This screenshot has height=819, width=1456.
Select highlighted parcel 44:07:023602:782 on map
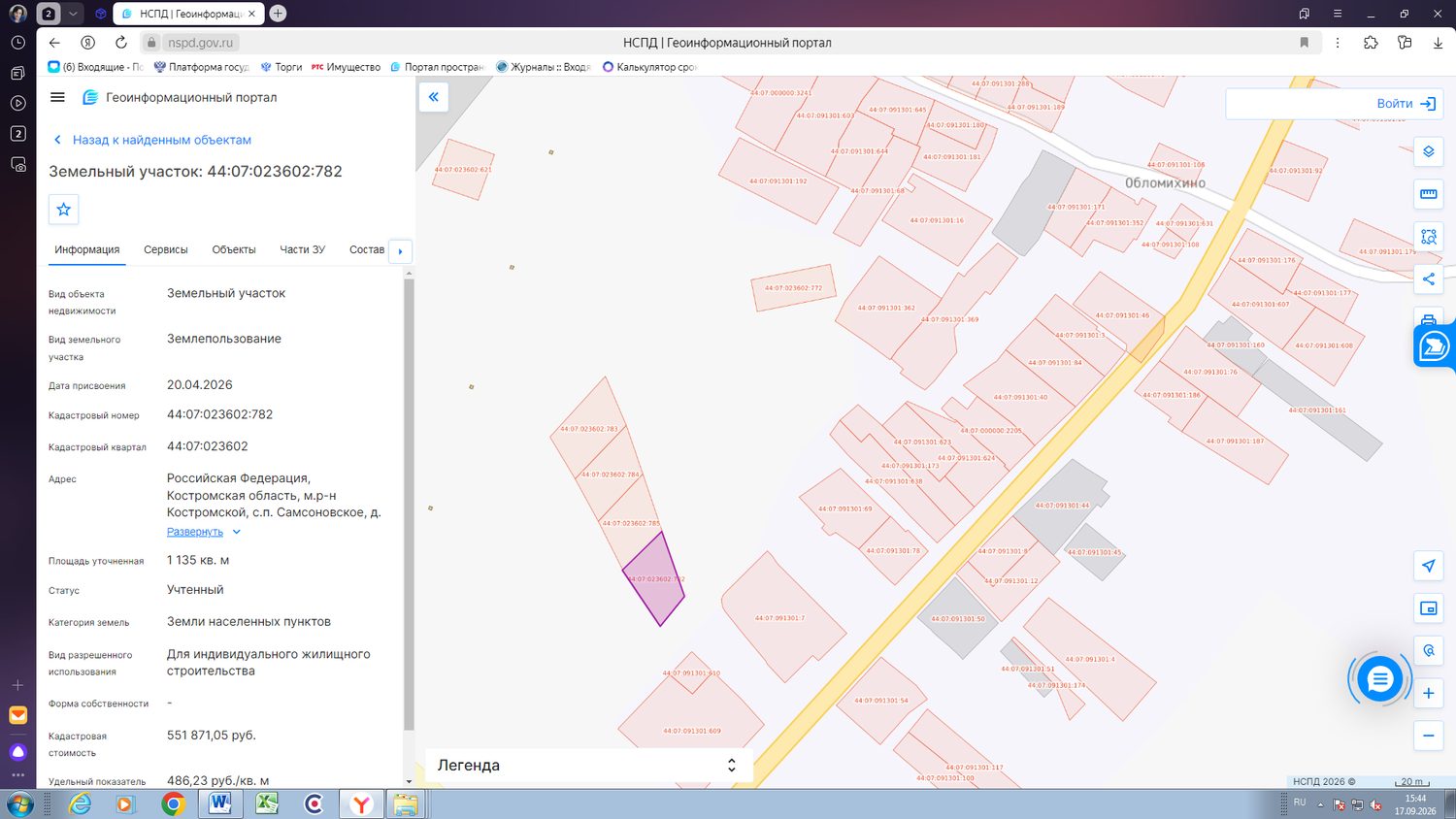point(653,579)
